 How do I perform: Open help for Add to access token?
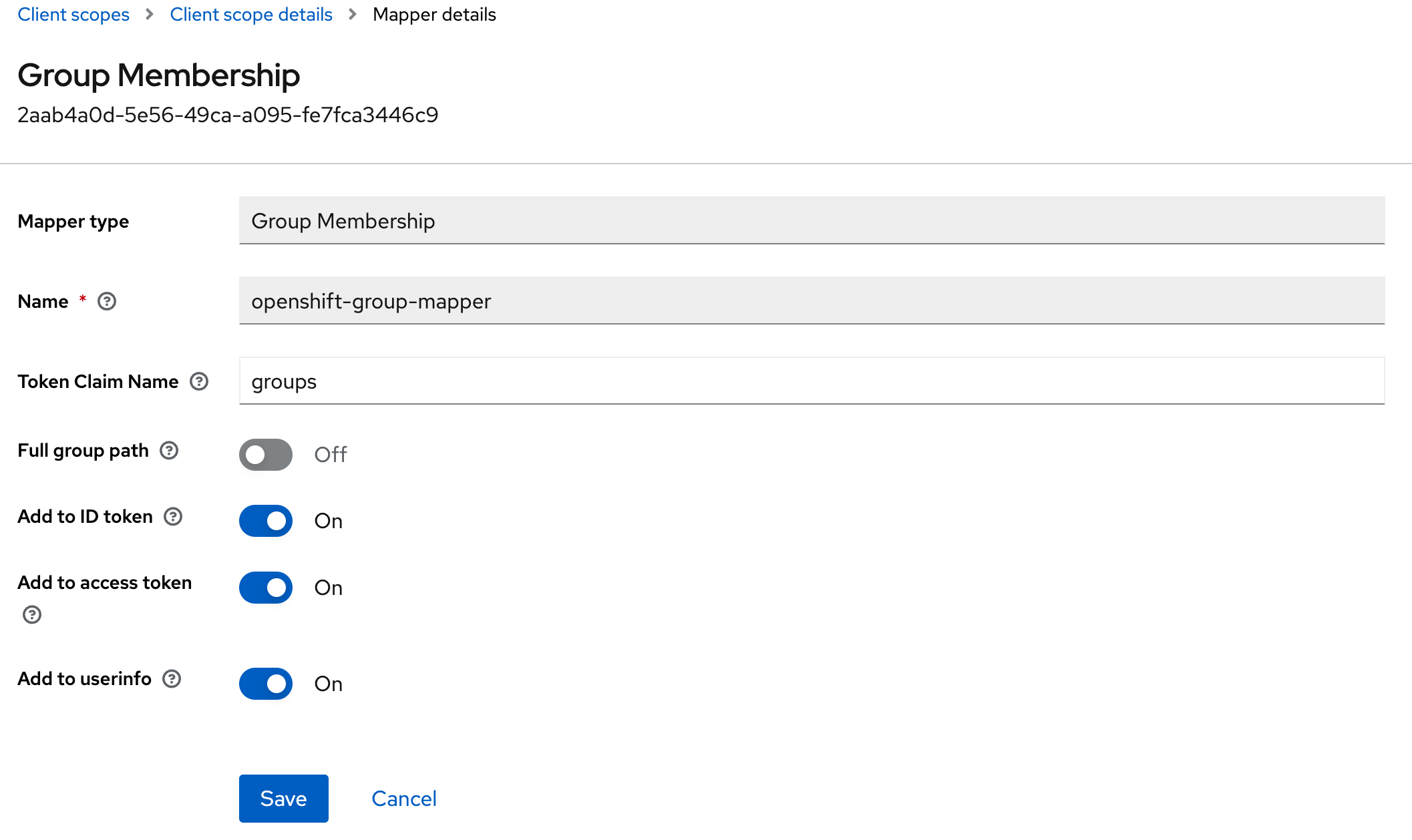[31, 614]
